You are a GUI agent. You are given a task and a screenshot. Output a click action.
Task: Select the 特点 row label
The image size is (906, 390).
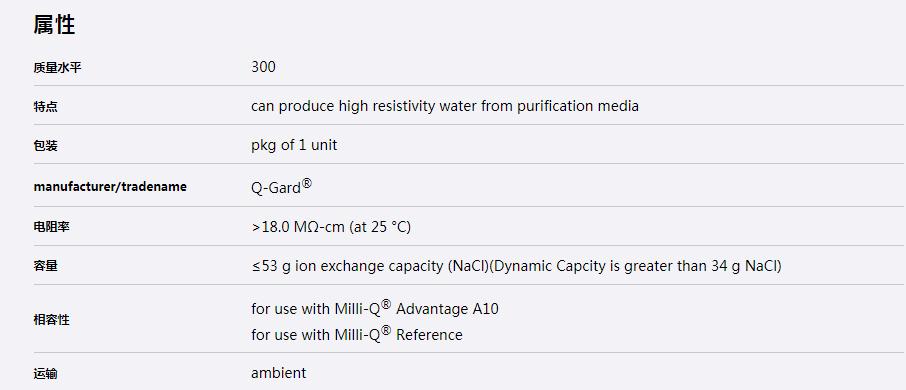coord(46,107)
